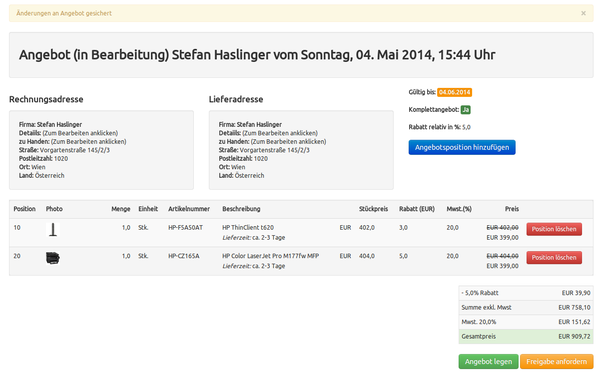Click description 'HP ThinClient t620'

coord(248,228)
